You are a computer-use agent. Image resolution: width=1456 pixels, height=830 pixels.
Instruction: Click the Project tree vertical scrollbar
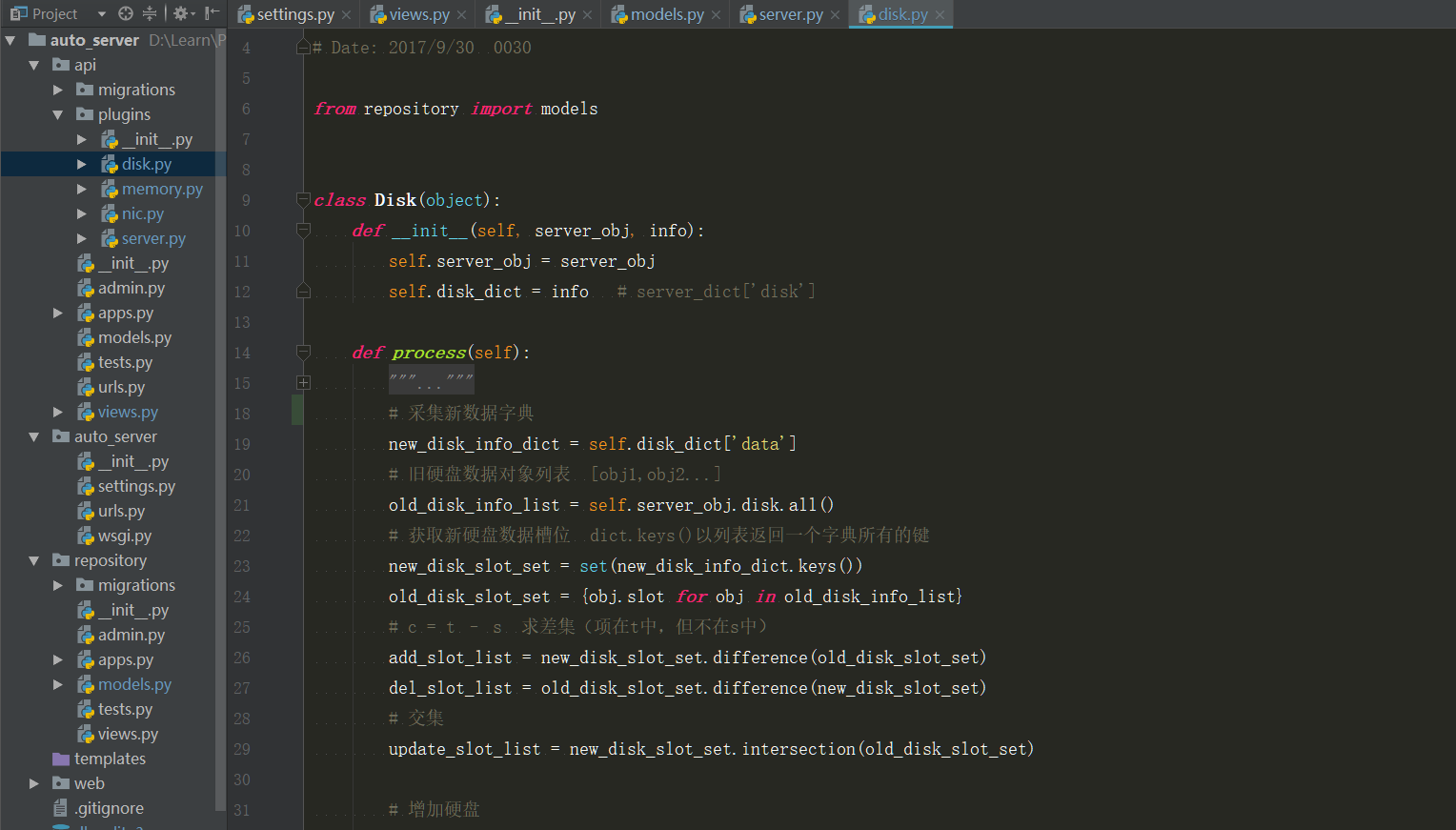point(221,419)
